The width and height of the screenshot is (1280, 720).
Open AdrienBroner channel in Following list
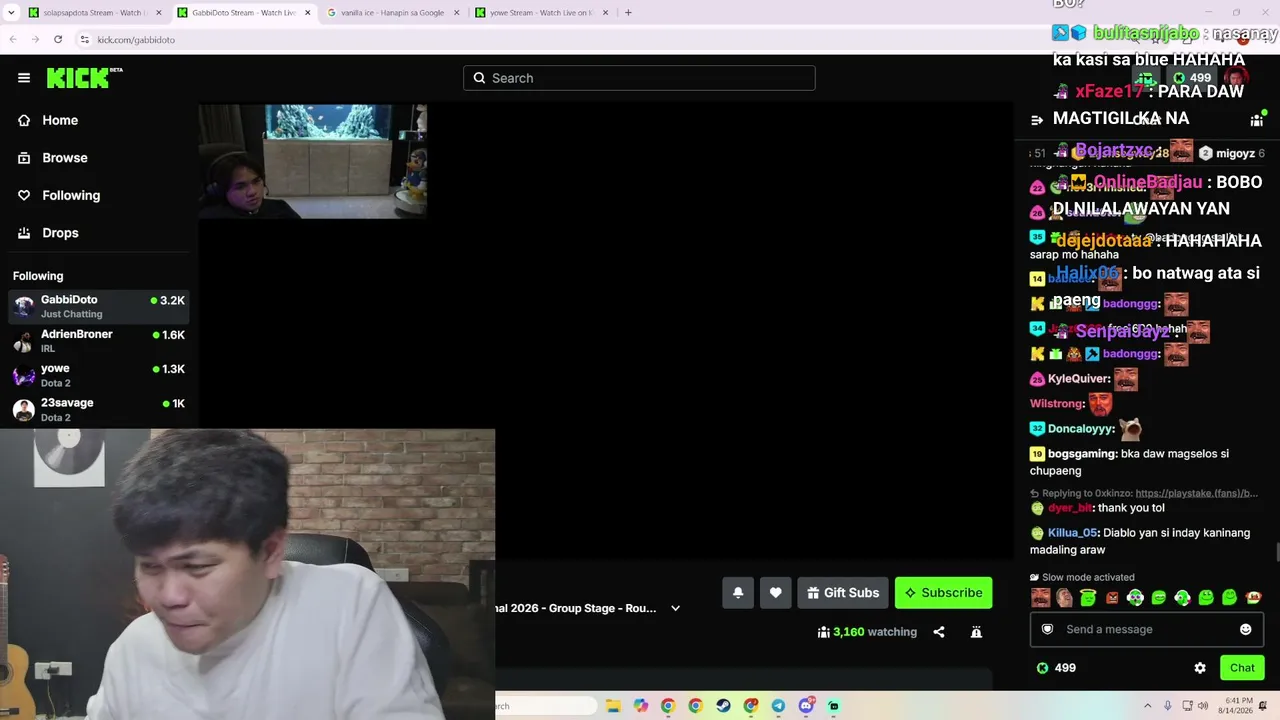98,341
